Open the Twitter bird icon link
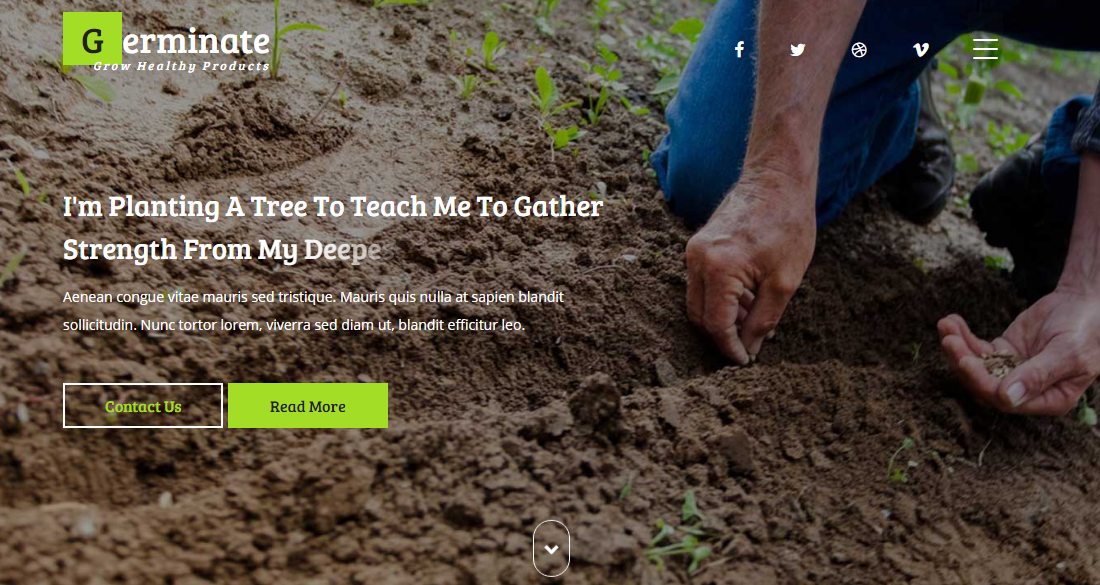1100x585 pixels. pos(798,50)
